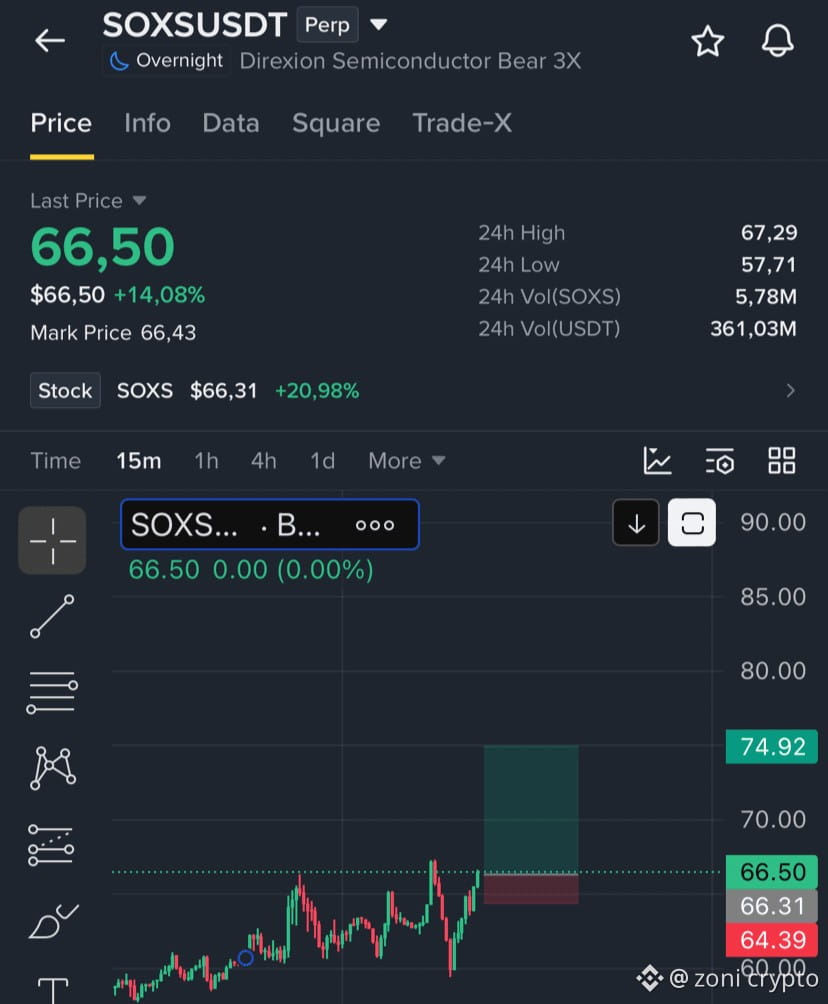
Task: Open the Data tab
Action: point(231,123)
